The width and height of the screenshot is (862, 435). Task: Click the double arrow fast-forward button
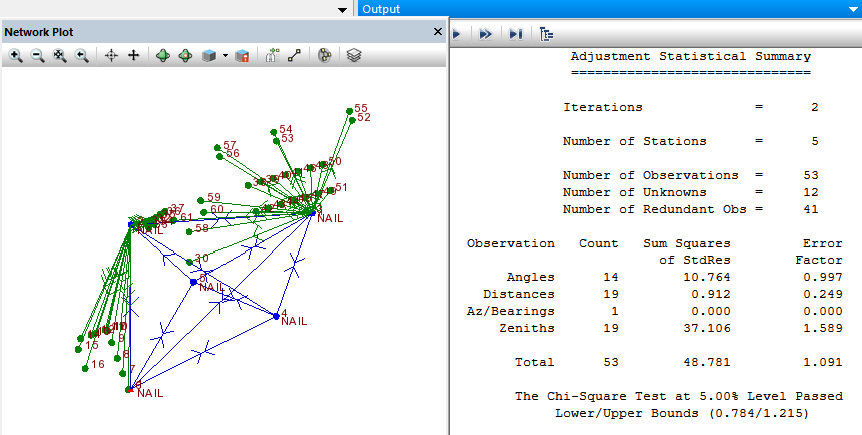pos(485,34)
